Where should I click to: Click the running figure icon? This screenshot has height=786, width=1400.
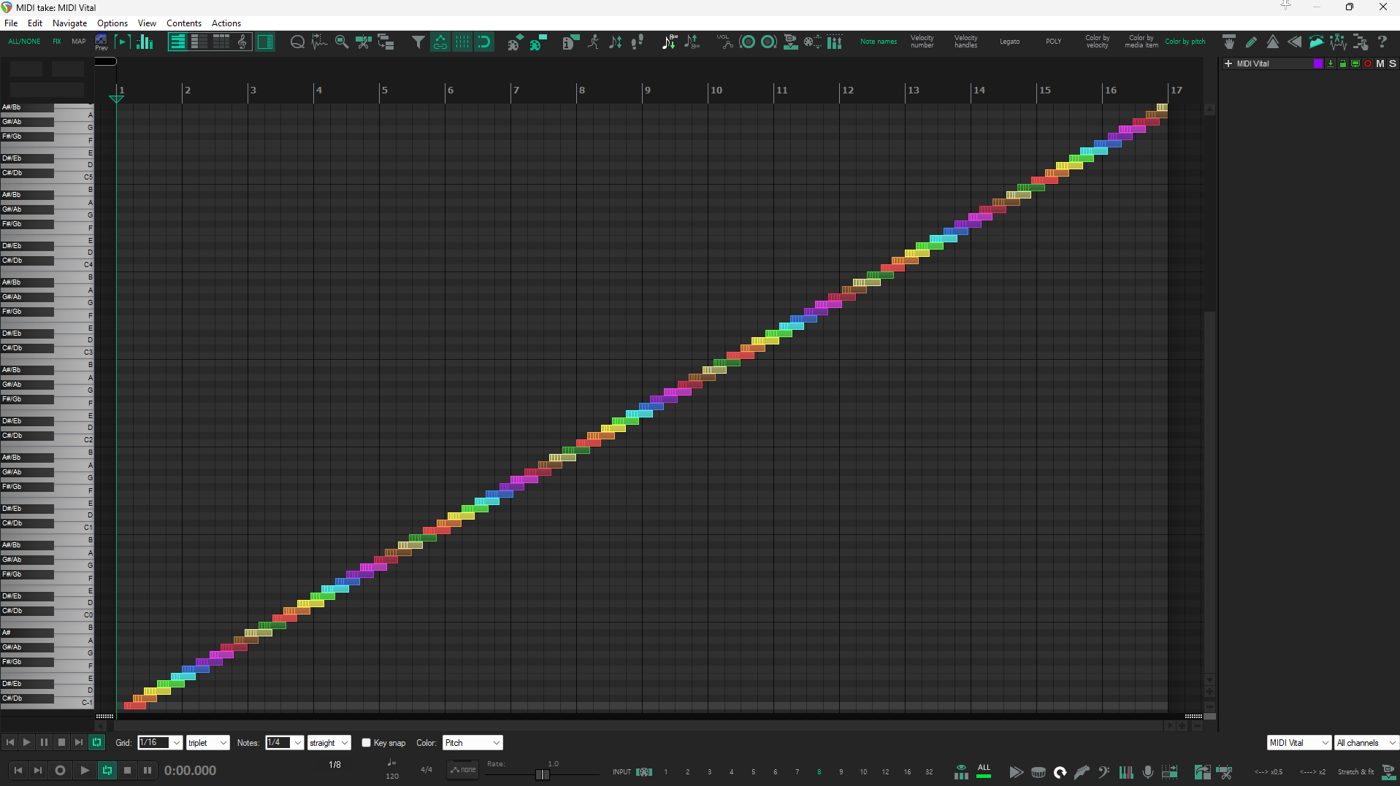coord(593,42)
